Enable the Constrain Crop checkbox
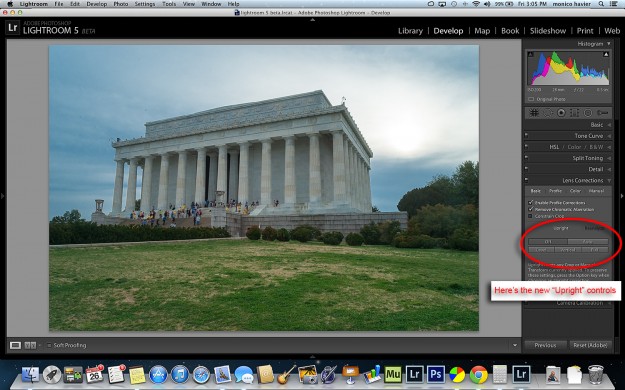Screen dimensions: 625x390 point(531,216)
